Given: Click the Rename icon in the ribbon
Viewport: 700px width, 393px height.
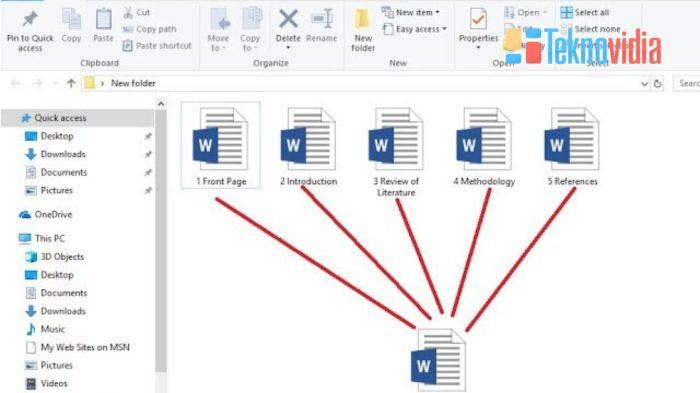Looking at the screenshot, I should [x=321, y=20].
